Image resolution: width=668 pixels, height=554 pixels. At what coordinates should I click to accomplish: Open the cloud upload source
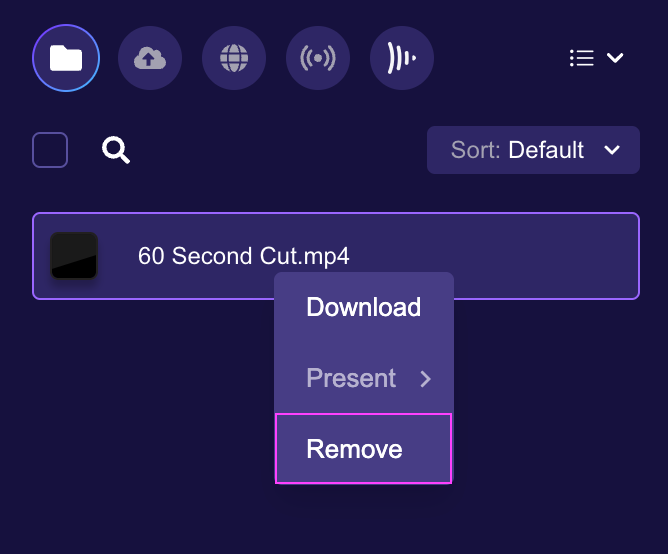[x=150, y=58]
